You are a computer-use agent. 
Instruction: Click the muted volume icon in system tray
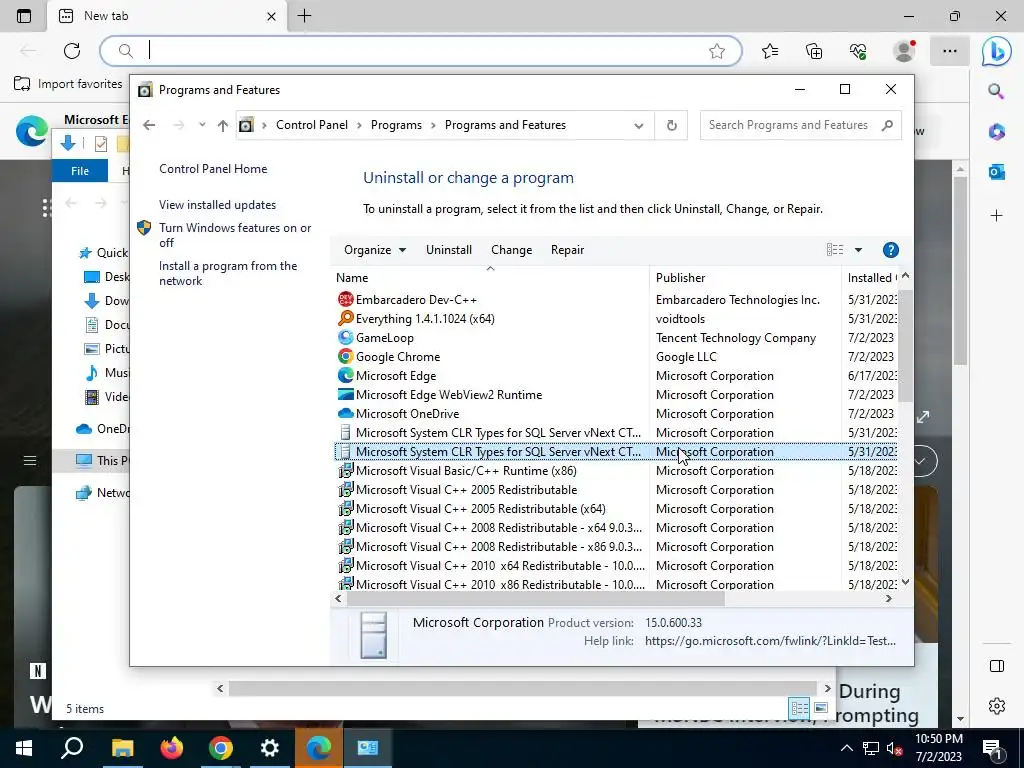point(894,748)
